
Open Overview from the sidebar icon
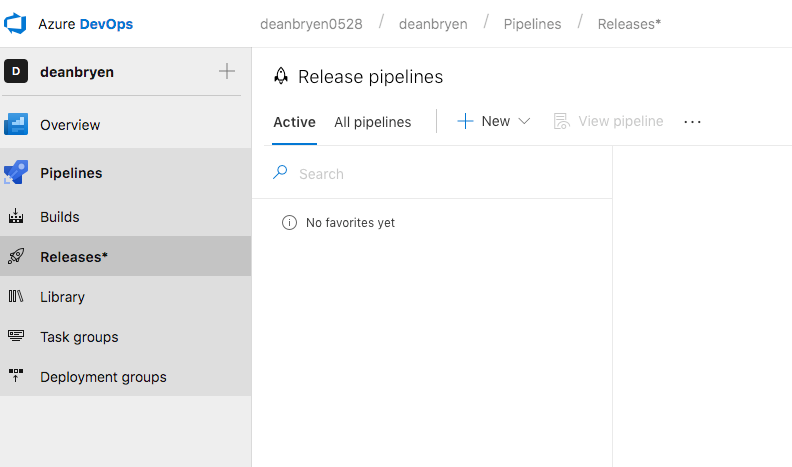coord(16,125)
